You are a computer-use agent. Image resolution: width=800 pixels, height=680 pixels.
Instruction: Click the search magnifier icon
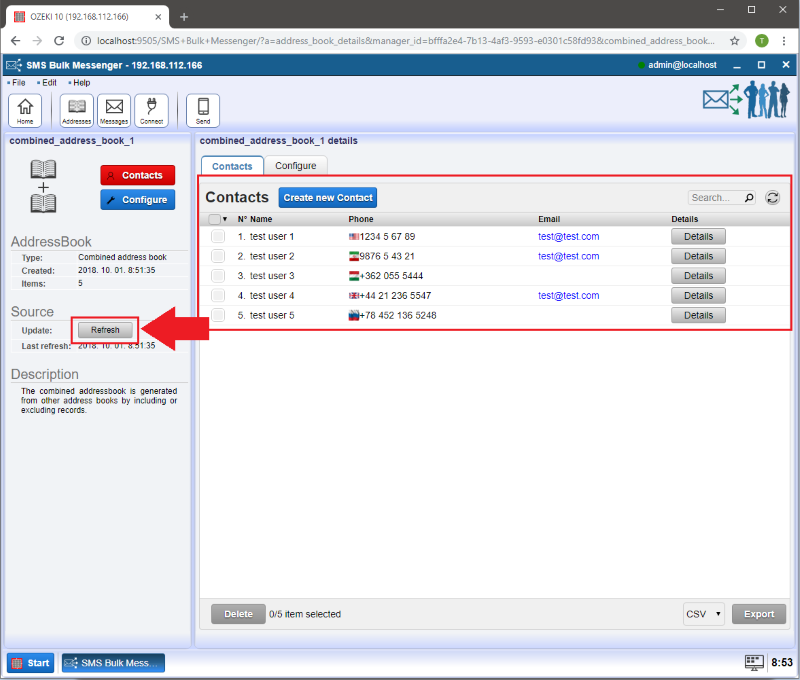(749, 198)
